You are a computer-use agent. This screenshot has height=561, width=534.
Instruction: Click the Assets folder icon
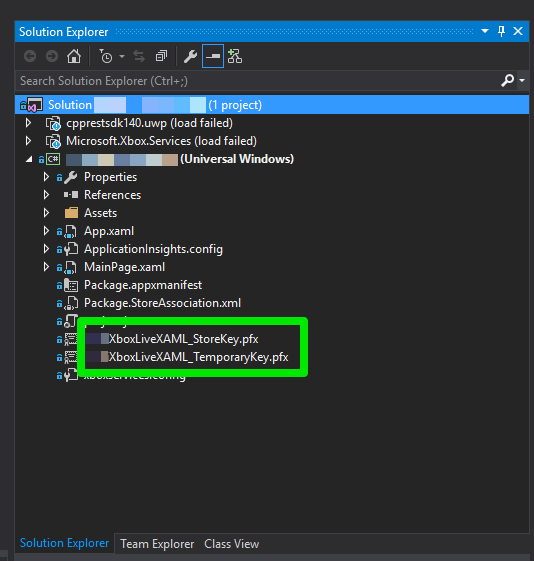point(71,213)
